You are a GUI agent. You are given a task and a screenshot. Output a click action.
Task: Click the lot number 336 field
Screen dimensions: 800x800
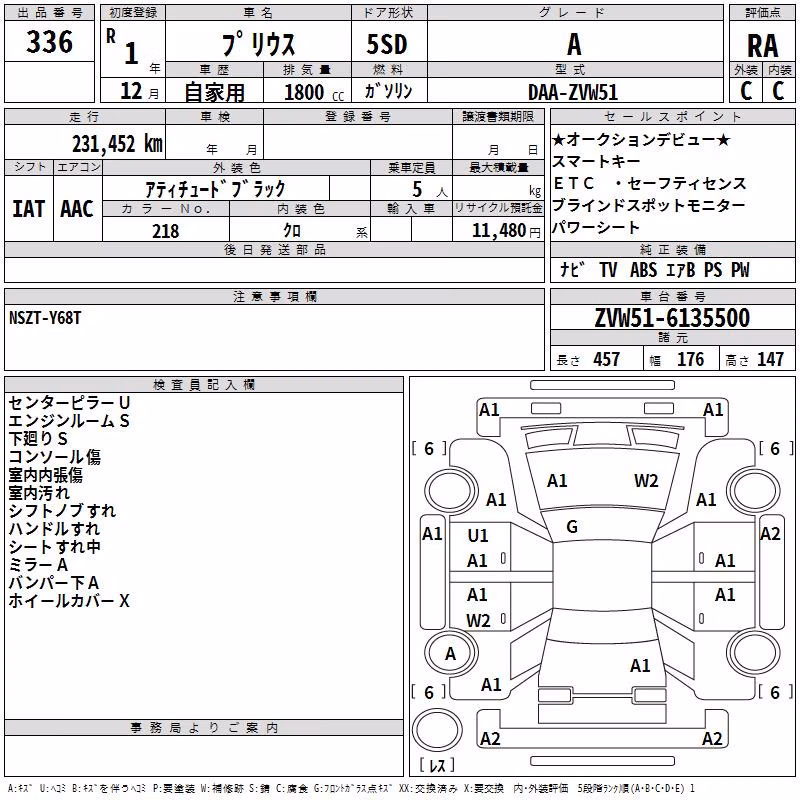(x=49, y=42)
